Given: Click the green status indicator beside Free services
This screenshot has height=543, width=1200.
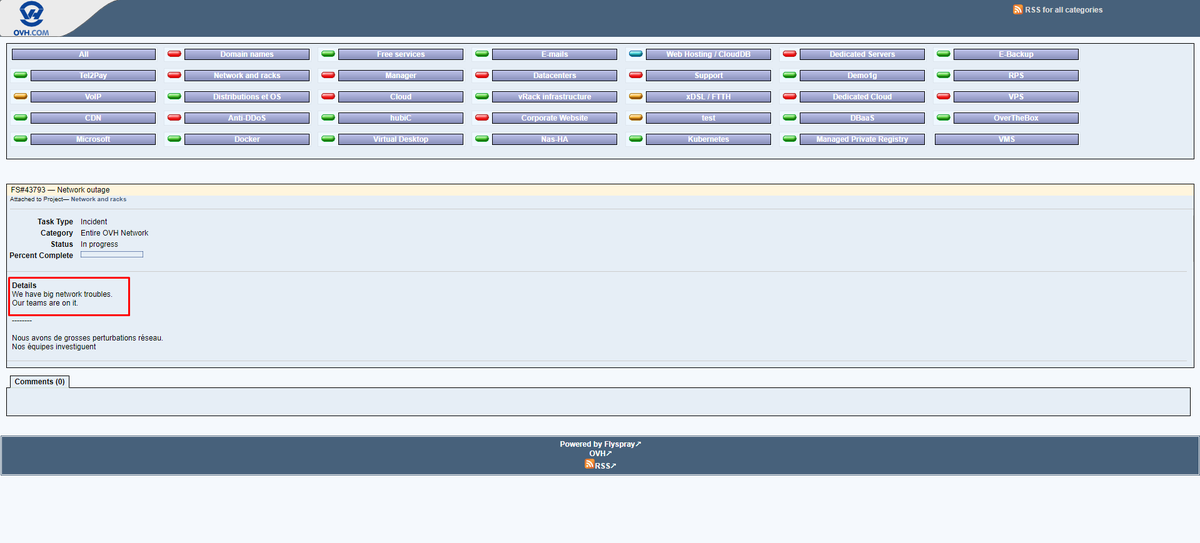Looking at the screenshot, I should [328, 54].
